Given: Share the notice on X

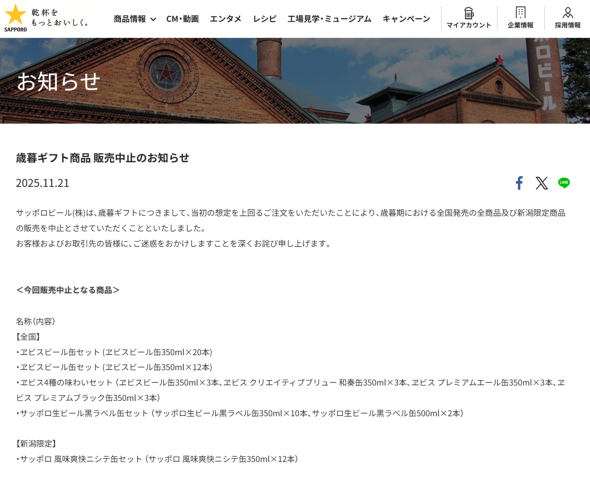Looking at the screenshot, I should [x=541, y=183].
